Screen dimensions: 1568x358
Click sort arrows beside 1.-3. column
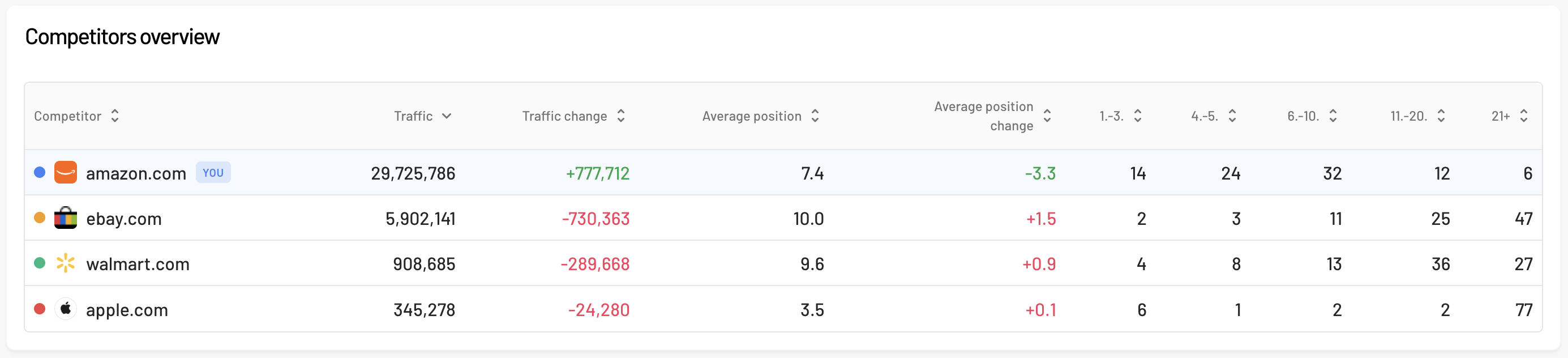1138,116
